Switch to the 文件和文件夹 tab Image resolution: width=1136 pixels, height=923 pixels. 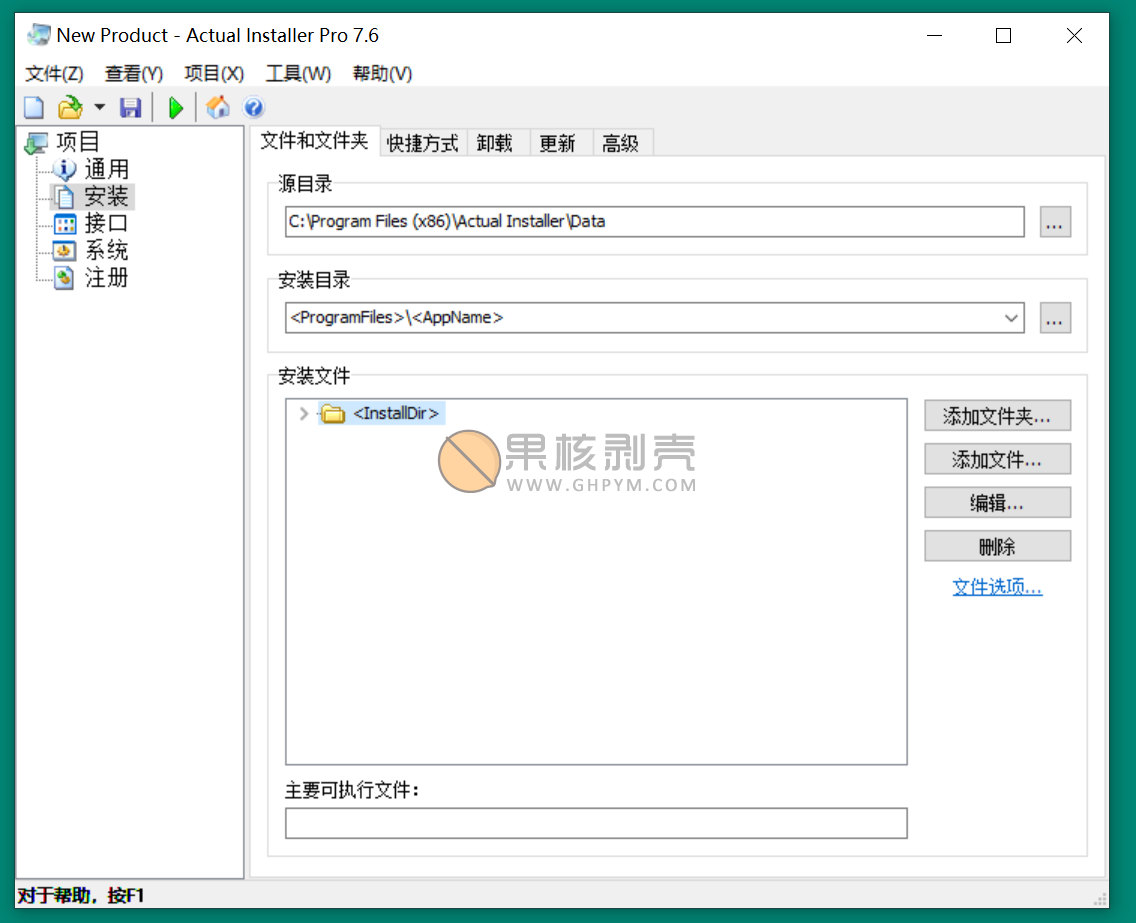tap(314, 141)
